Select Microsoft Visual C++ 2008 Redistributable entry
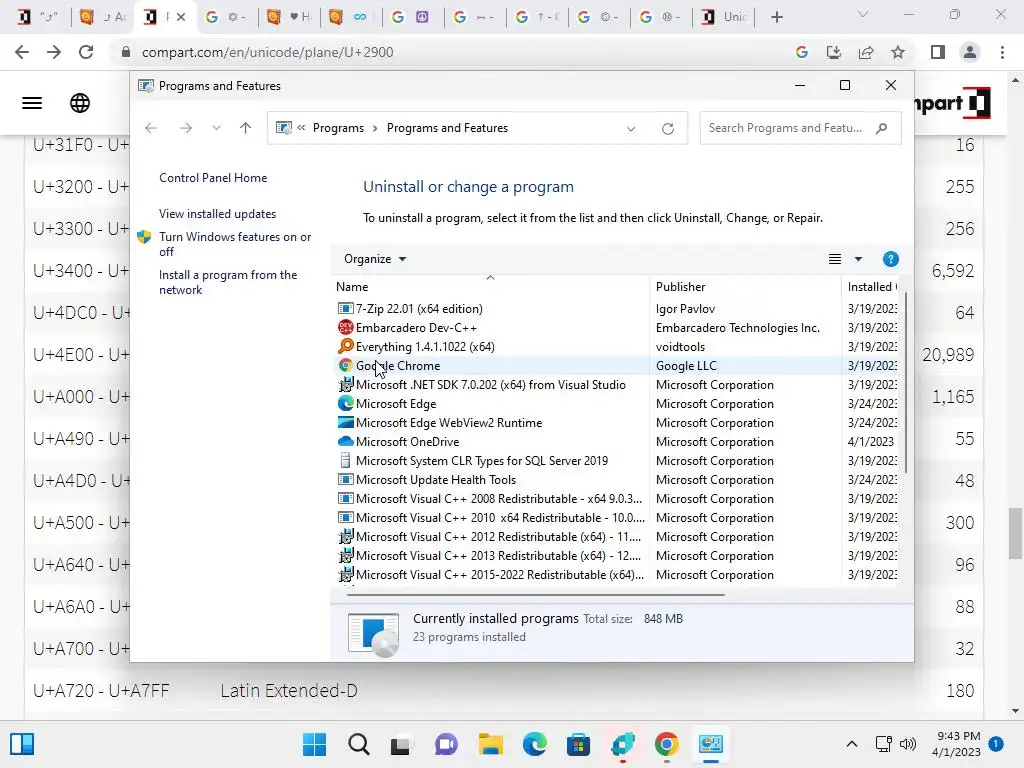Viewport: 1024px width, 768px height. pos(499,498)
